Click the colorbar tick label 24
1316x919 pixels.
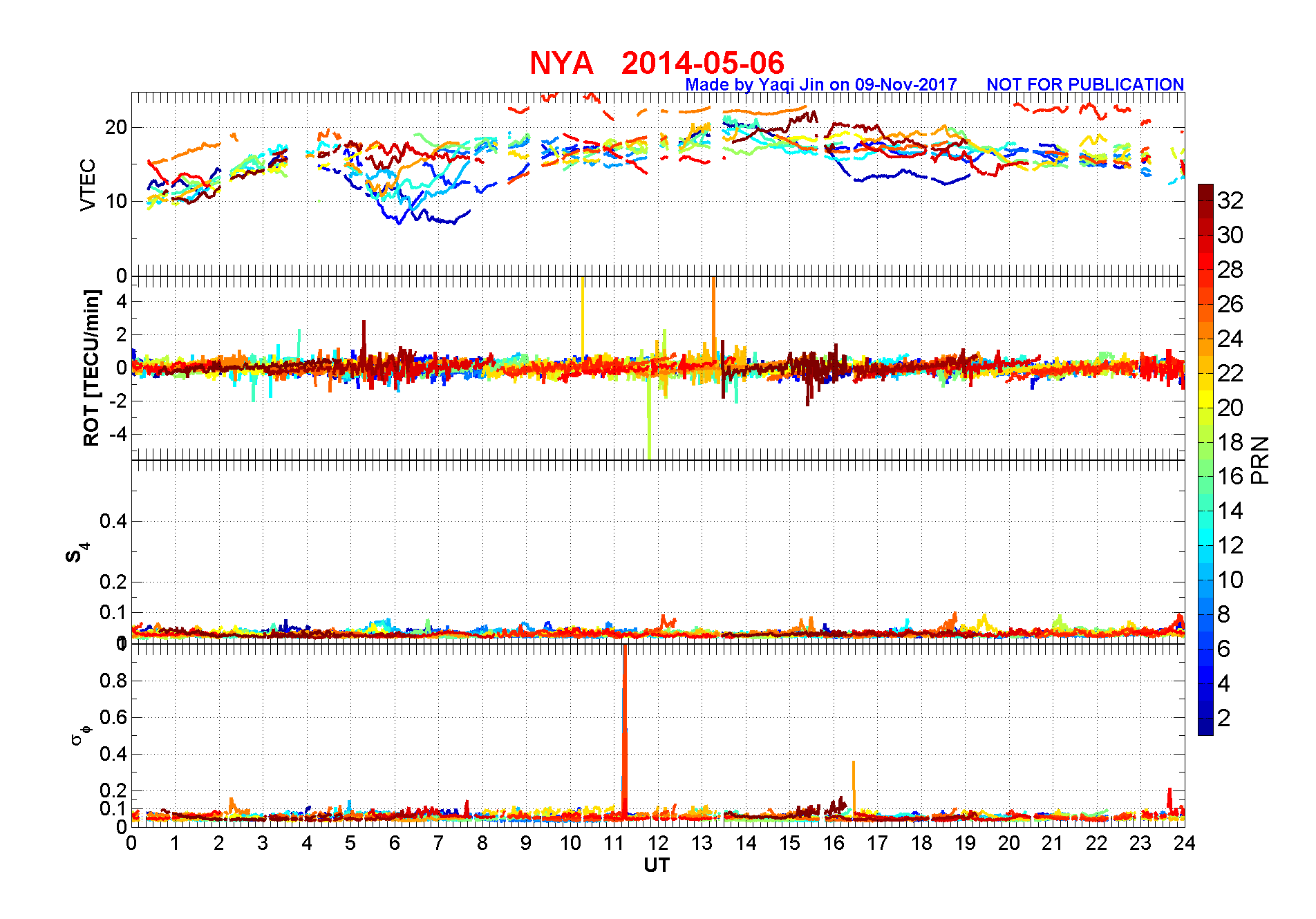1230,339
